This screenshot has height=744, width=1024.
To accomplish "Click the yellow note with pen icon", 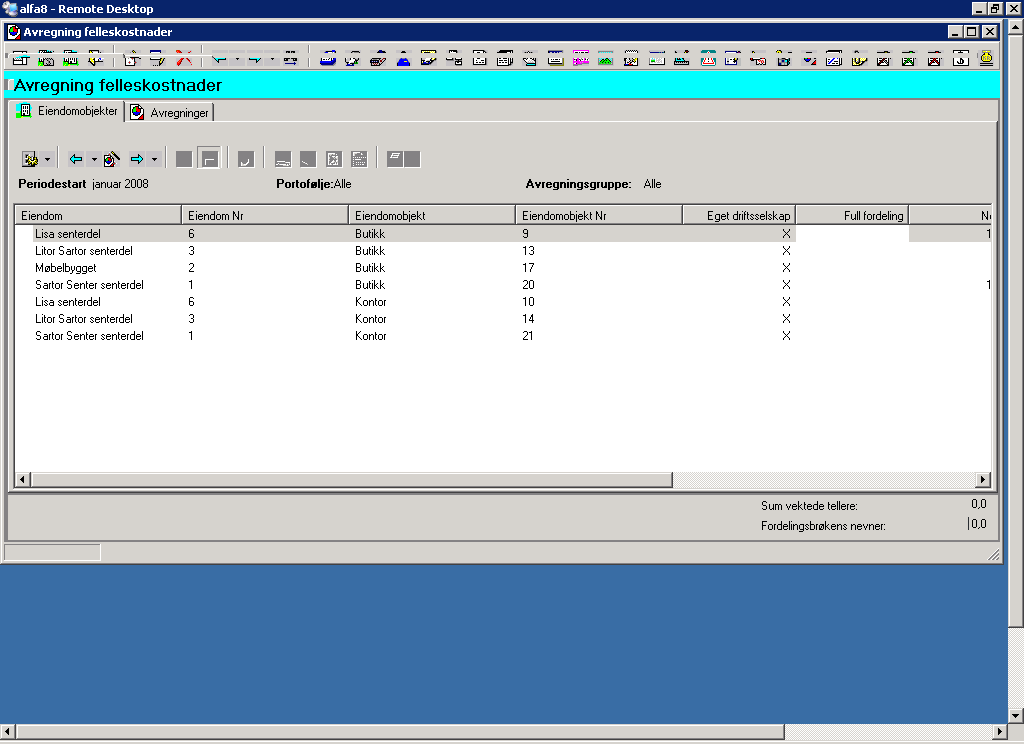I will [428, 59].
